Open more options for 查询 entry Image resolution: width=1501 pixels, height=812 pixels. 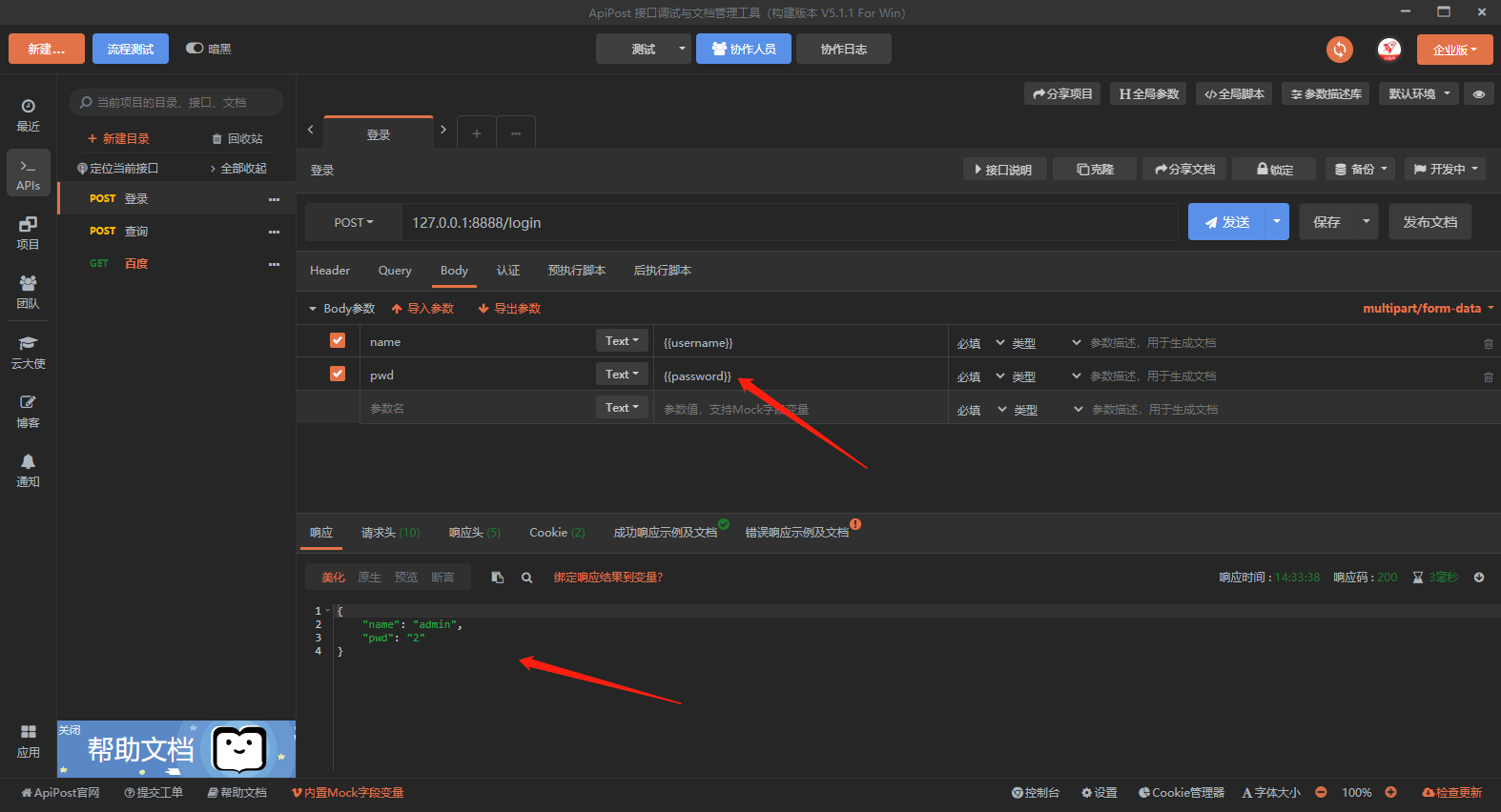pyautogui.click(x=275, y=232)
